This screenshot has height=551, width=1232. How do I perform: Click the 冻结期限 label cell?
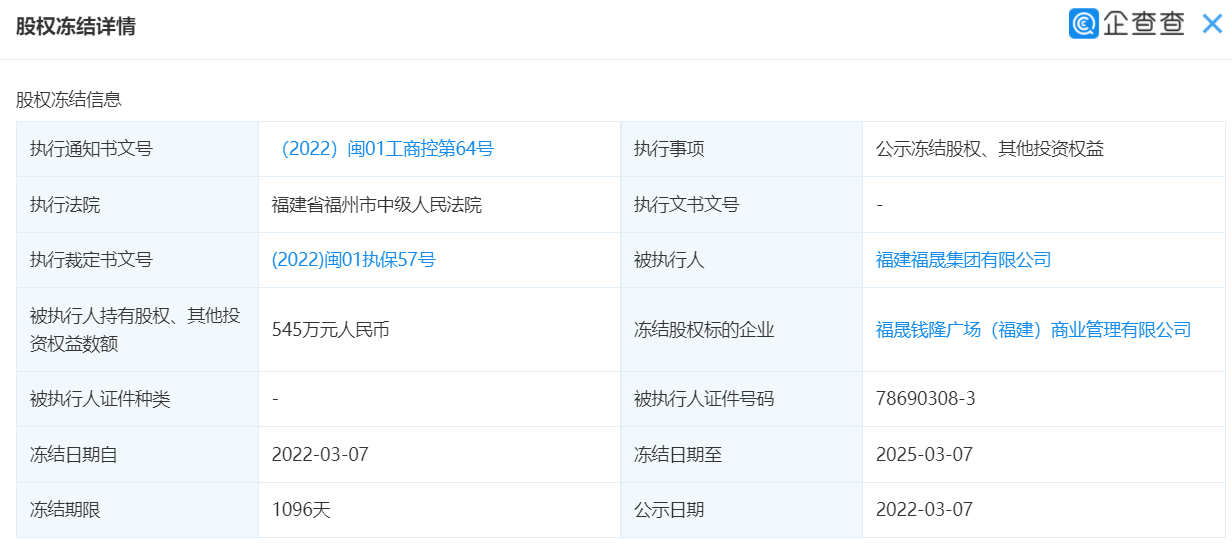click(138, 510)
